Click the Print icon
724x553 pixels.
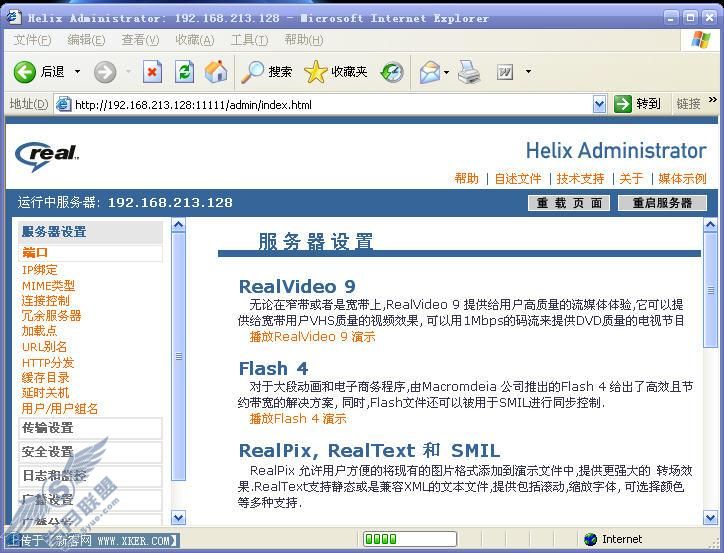point(469,72)
